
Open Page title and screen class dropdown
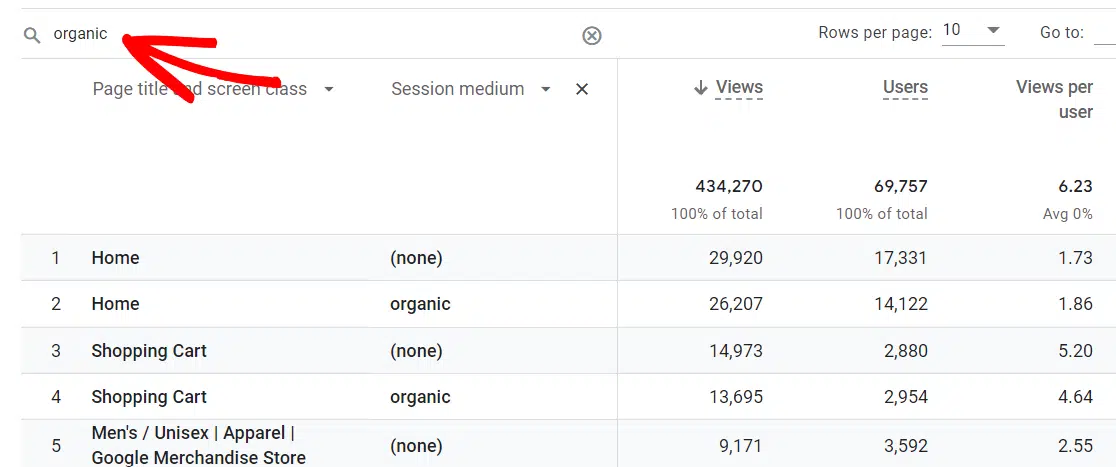[328, 89]
